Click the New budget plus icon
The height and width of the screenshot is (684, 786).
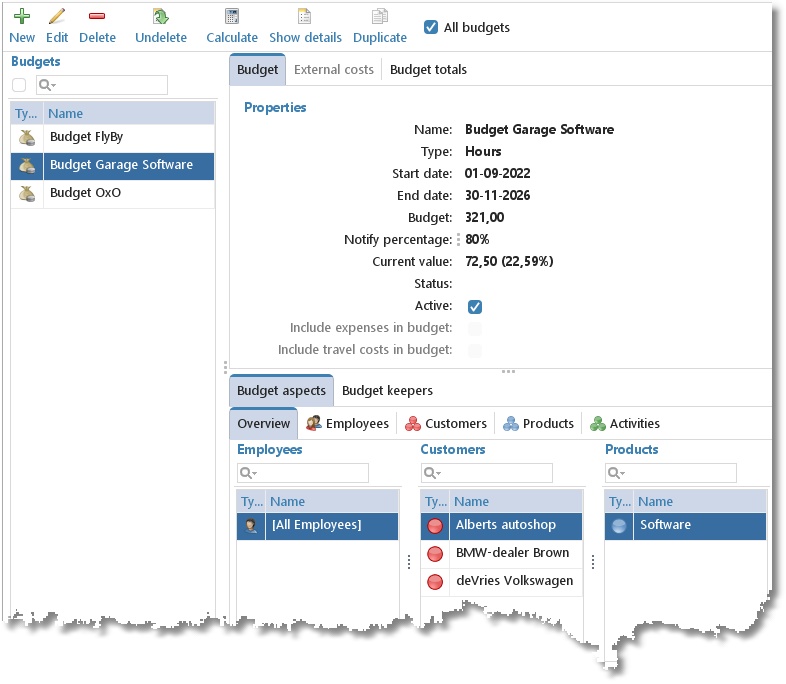click(22, 16)
